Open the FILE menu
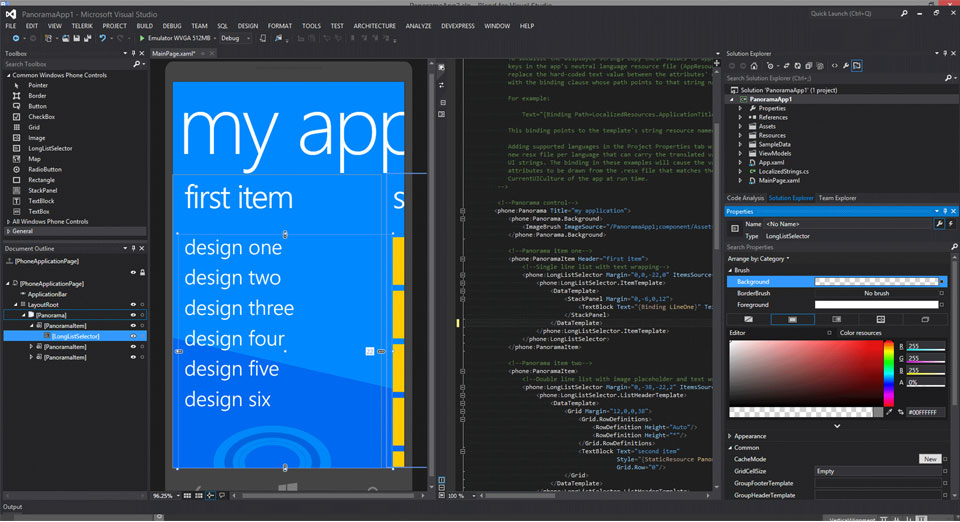The image size is (960, 522). (x=11, y=26)
